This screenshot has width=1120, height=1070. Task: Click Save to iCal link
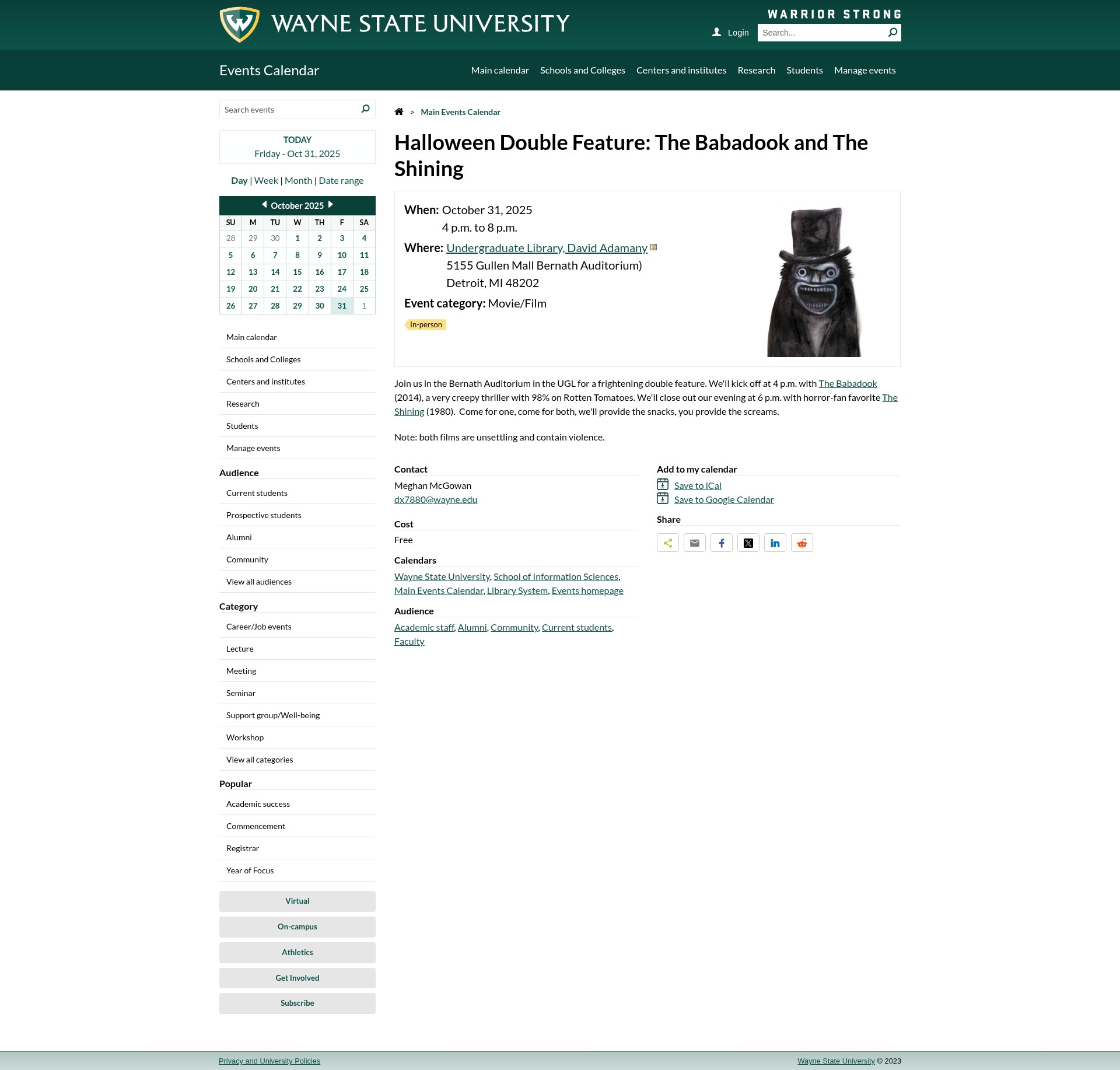pos(698,485)
